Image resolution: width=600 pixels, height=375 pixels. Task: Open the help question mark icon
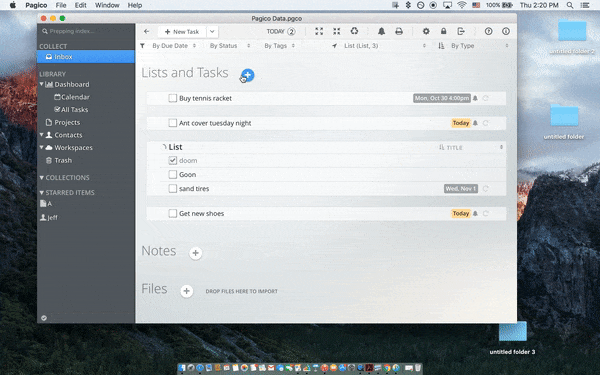tap(488, 31)
